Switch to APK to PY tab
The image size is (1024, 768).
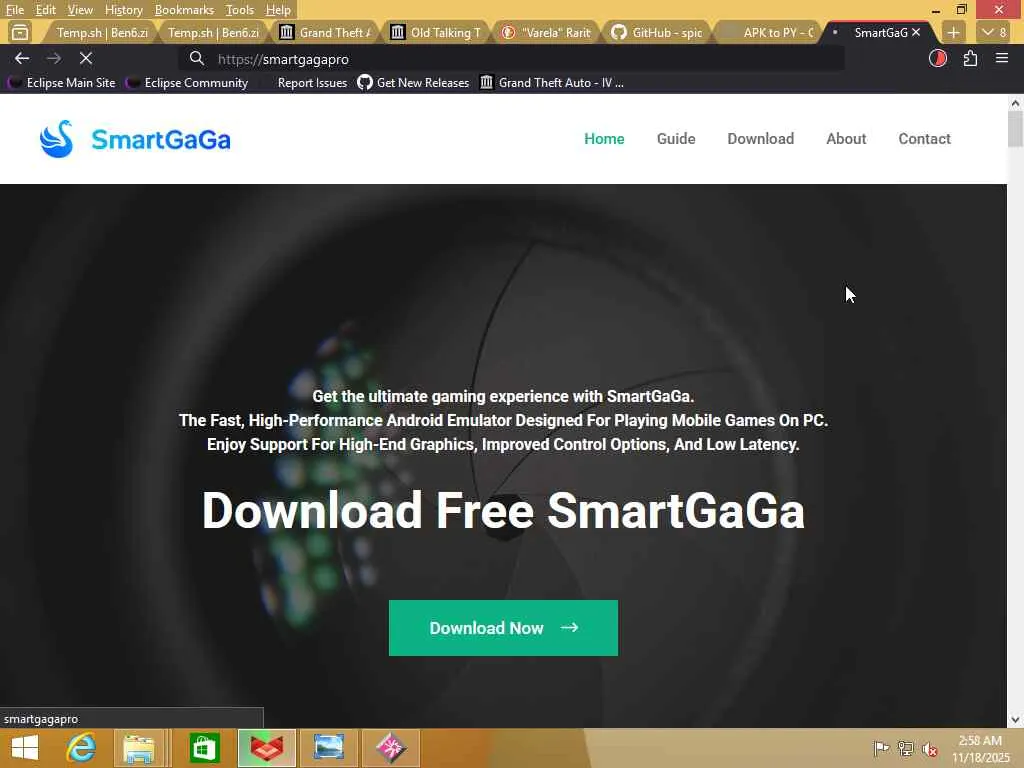click(769, 32)
